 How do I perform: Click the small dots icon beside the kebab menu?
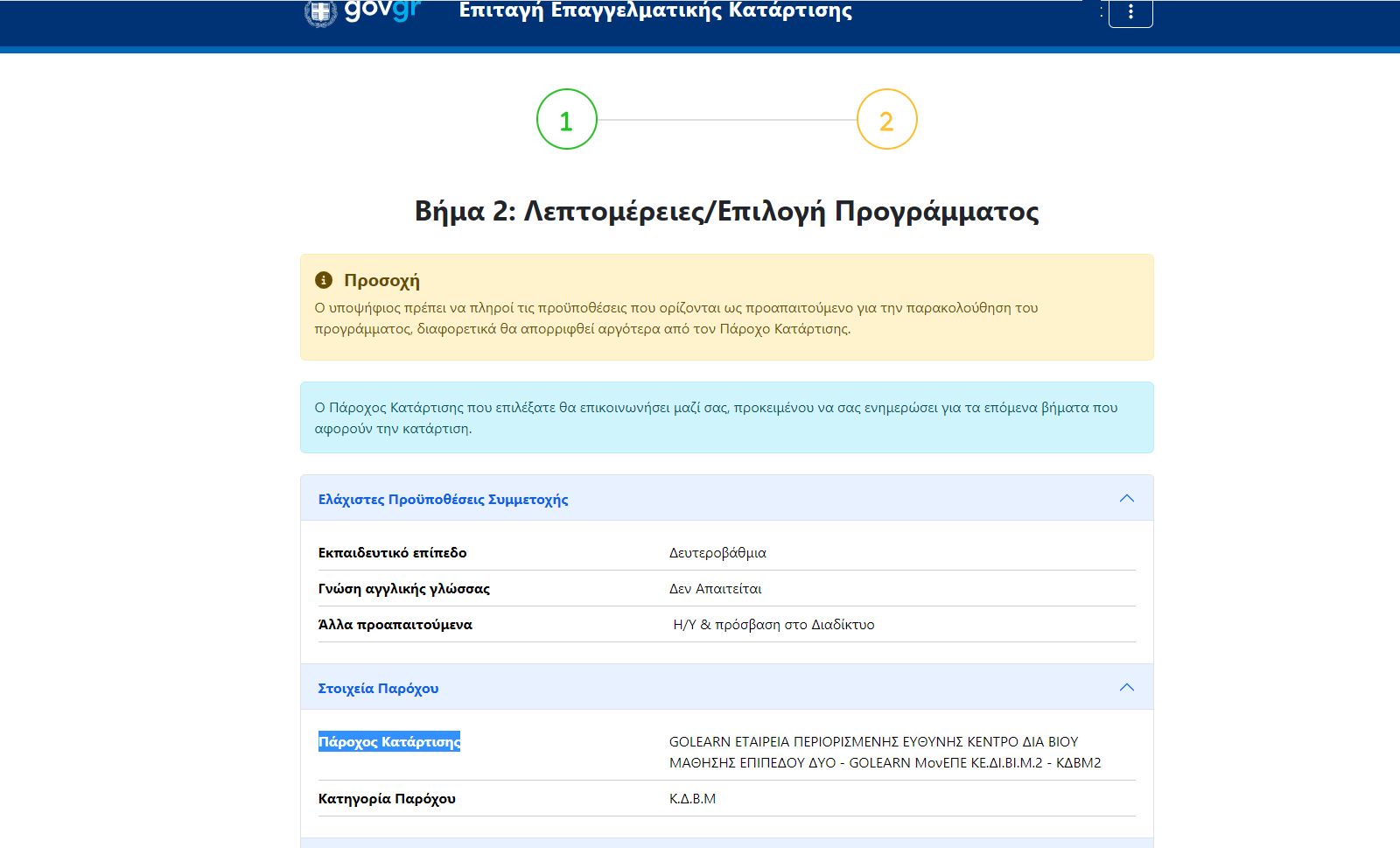click(x=1101, y=12)
